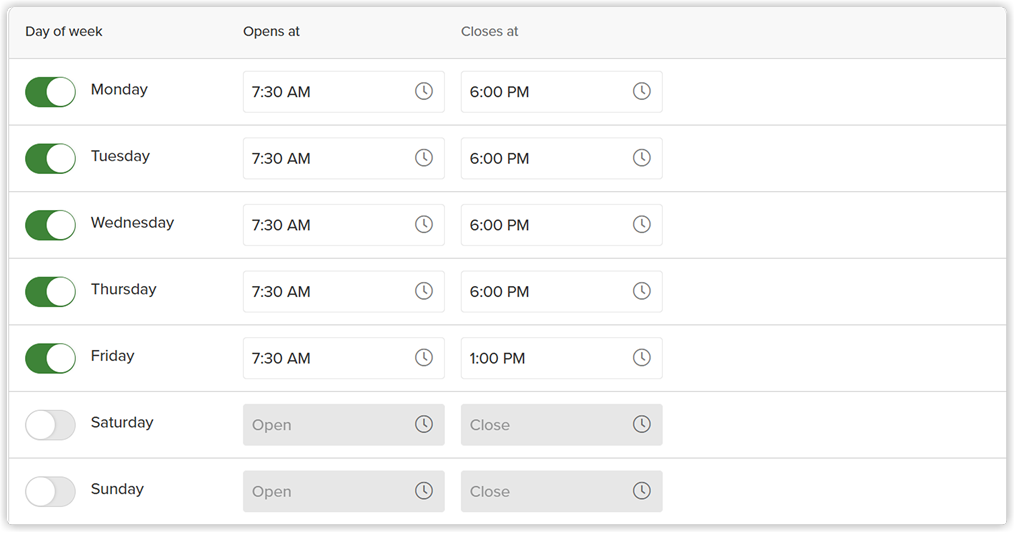Click the 'Opens at' column header

point(271,32)
